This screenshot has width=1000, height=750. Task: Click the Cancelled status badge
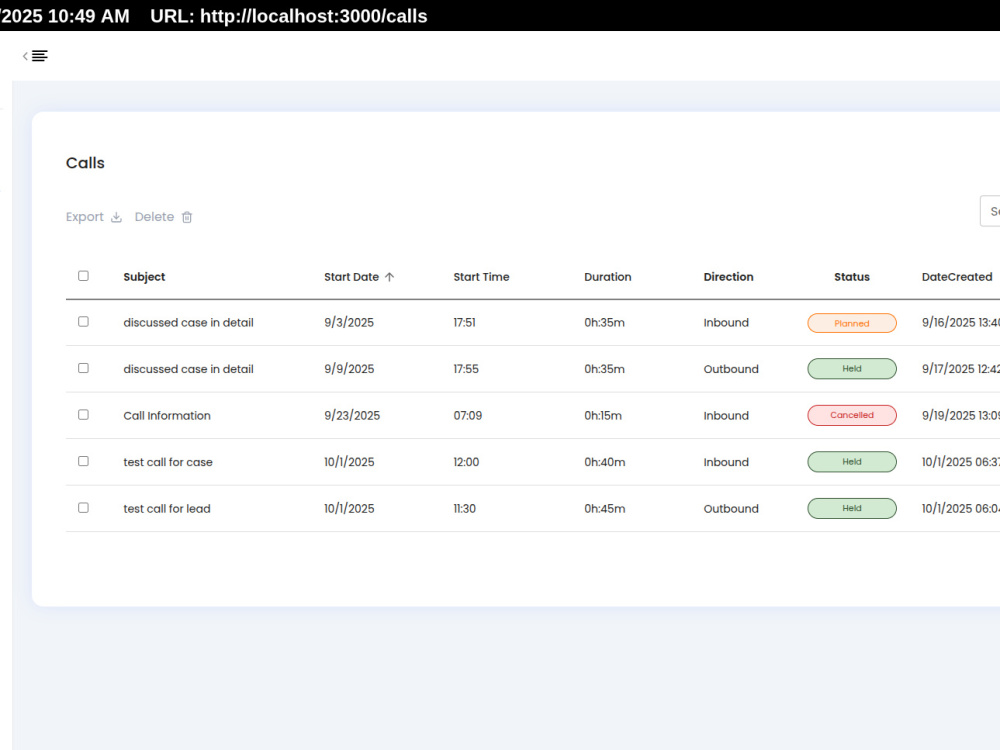pos(852,415)
